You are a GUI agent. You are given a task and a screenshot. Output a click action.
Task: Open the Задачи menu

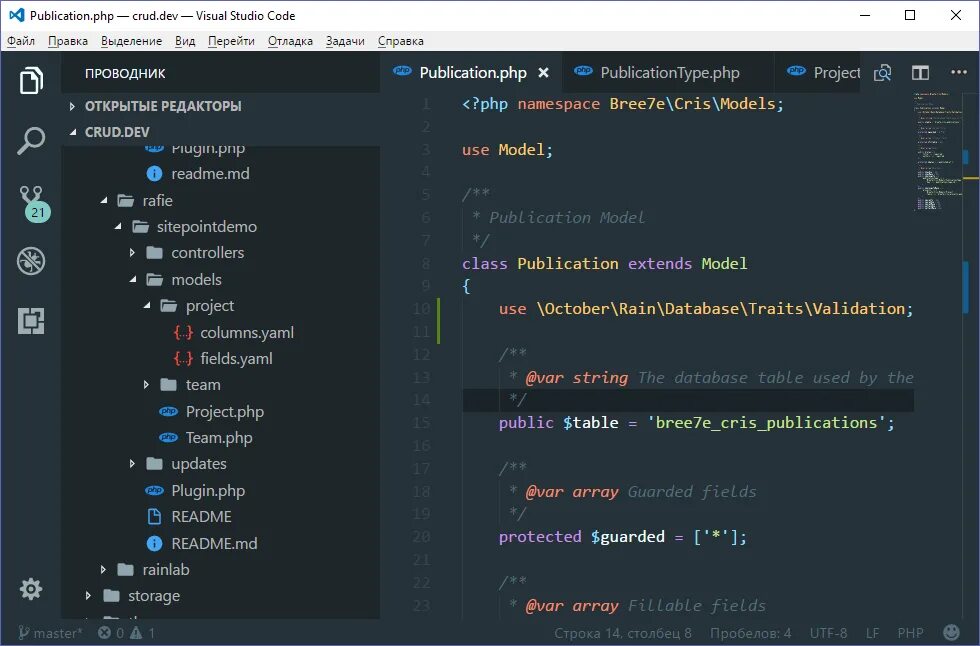coord(345,41)
